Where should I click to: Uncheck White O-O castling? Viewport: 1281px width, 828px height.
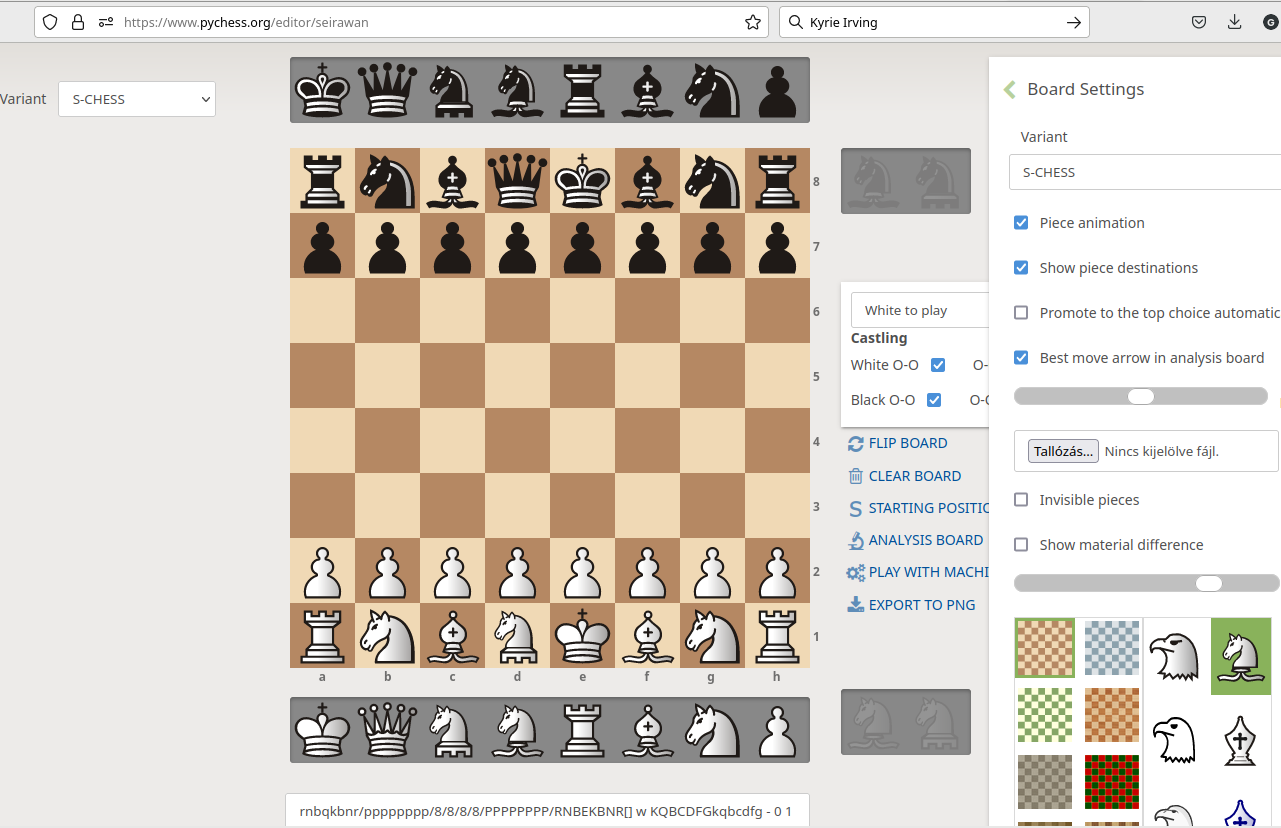point(938,365)
